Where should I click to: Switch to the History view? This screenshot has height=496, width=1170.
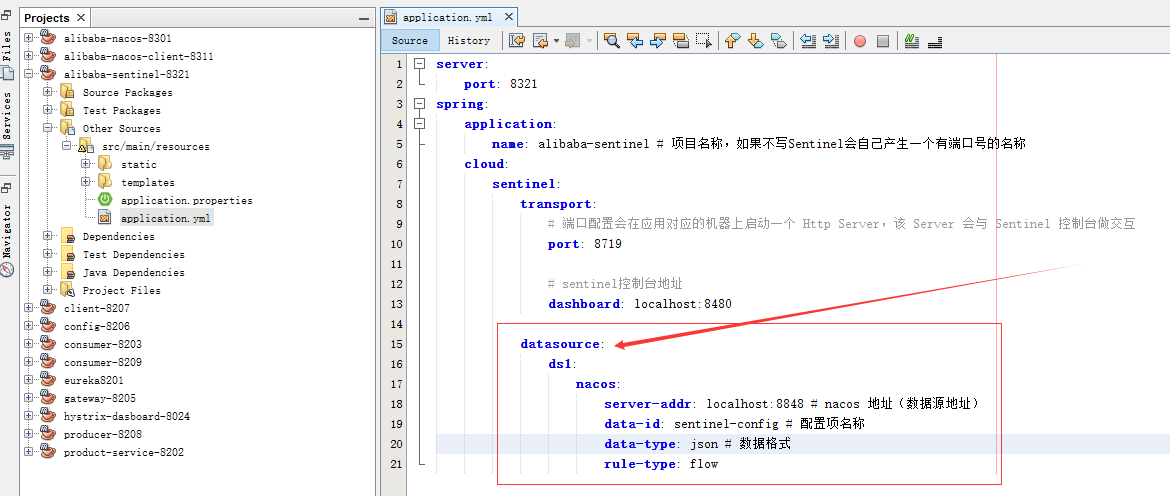(469, 40)
